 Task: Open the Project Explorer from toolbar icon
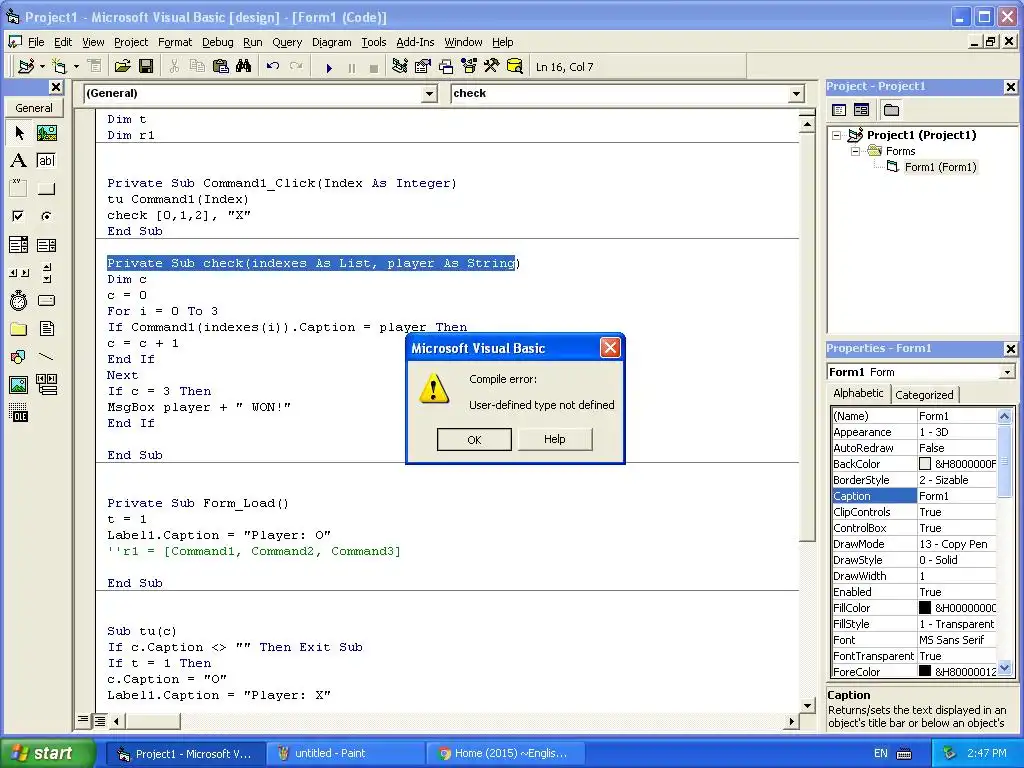400,66
